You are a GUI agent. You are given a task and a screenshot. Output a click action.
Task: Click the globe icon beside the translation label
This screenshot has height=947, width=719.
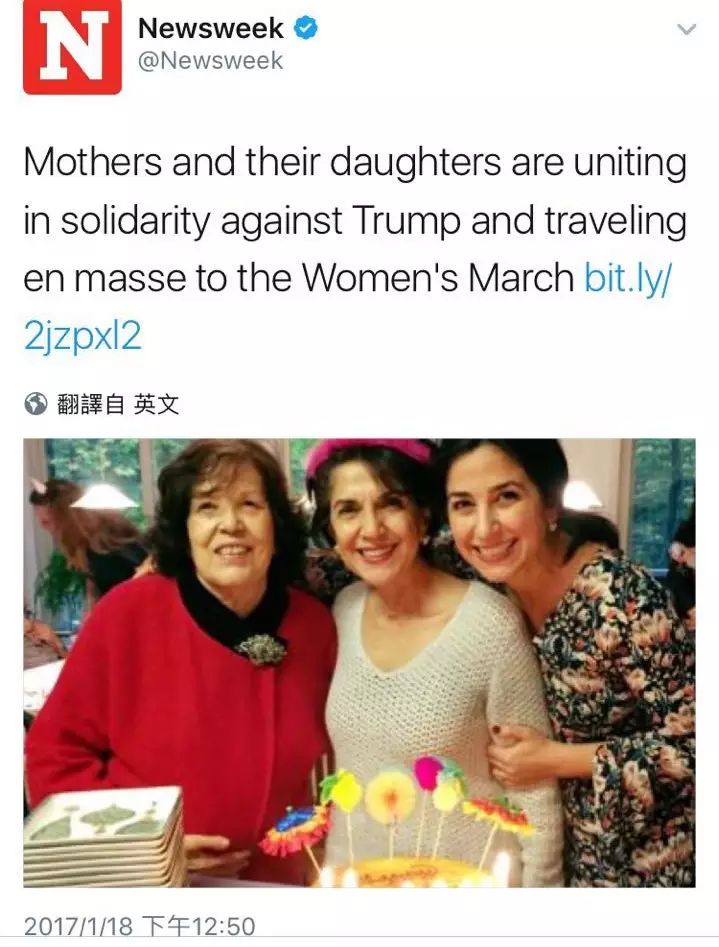(36, 404)
